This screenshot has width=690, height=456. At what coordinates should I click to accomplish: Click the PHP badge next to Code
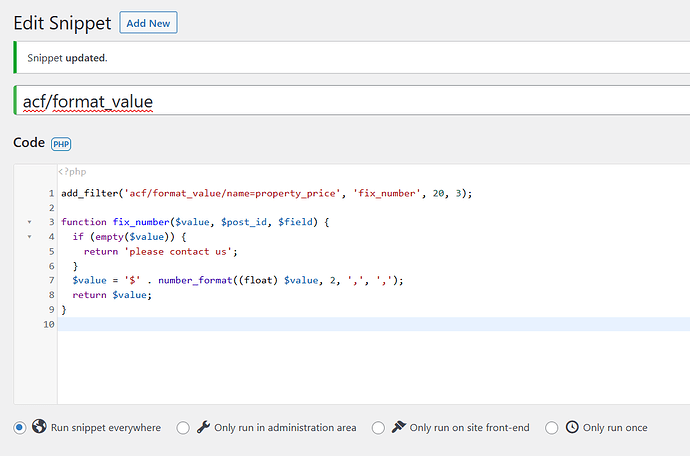click(x=61, y=144)
